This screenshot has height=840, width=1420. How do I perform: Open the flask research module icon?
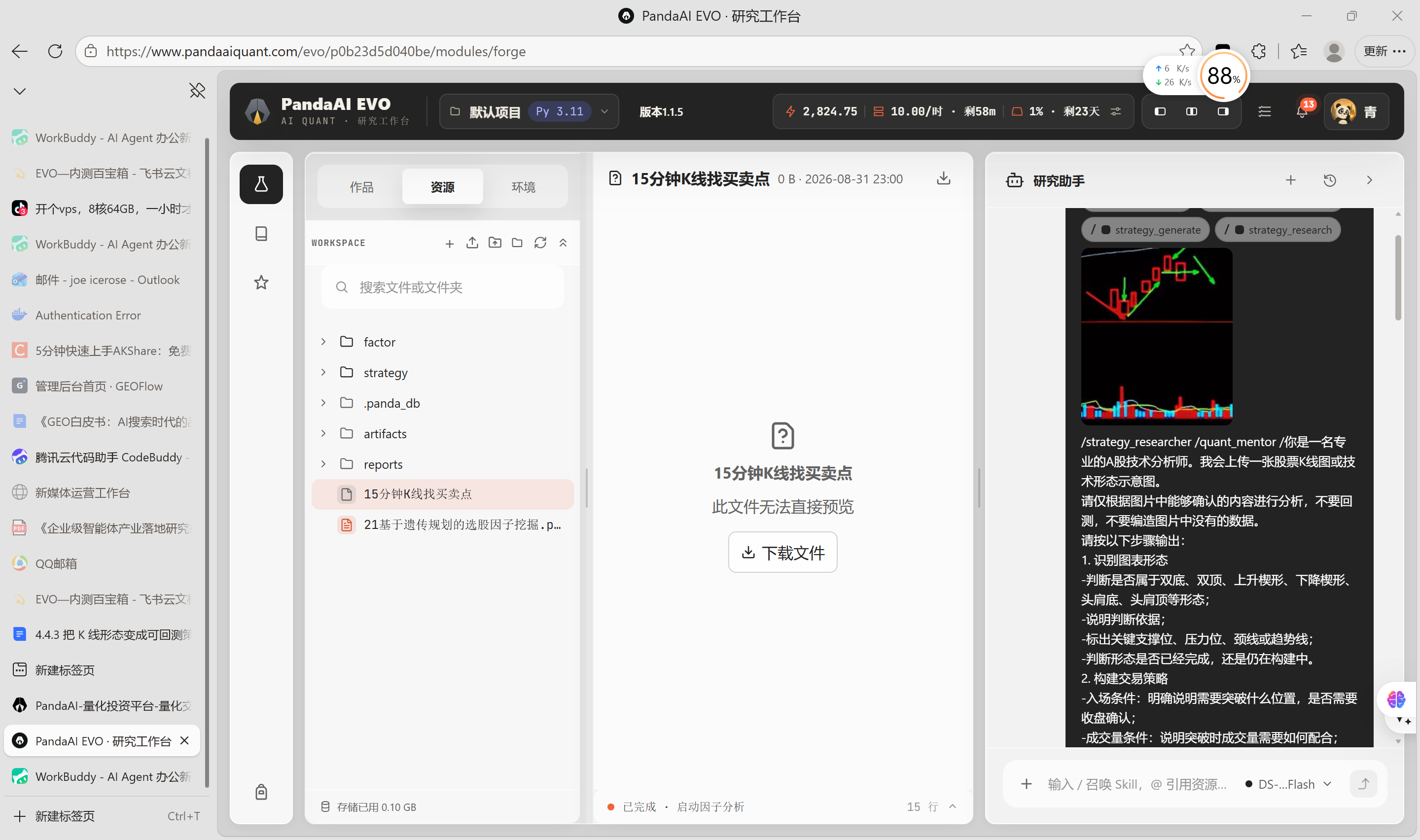[261, 184]
